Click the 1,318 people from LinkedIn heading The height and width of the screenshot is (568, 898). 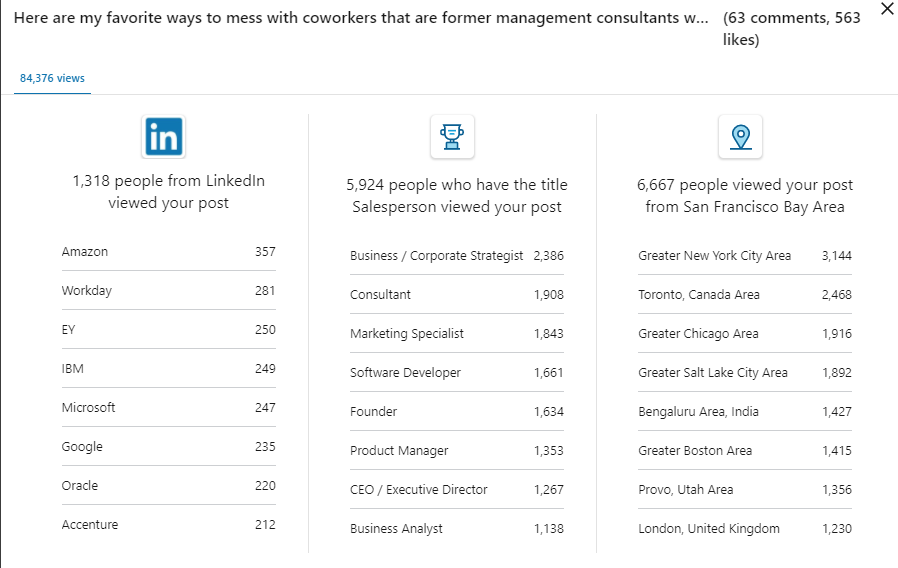point(168,192)
